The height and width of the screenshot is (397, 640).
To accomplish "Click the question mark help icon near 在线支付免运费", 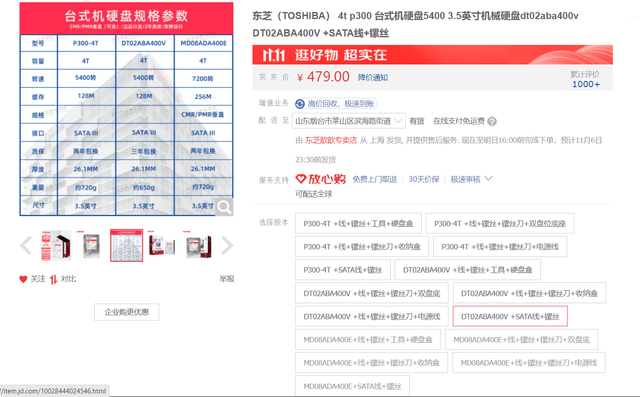I will click(492, 121).
